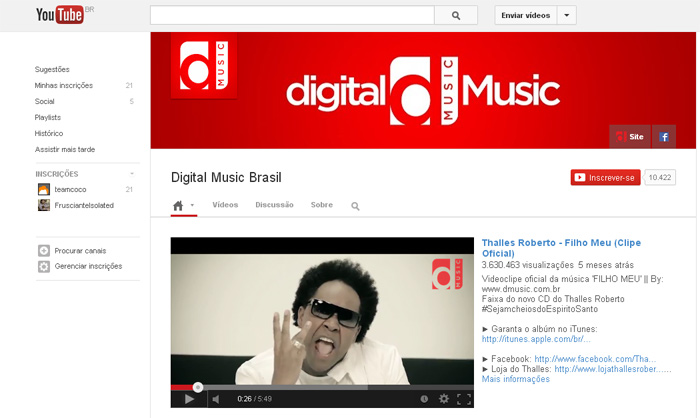The image size is (700, 418).
Task: Play the video with the play button
Action: 189,399
